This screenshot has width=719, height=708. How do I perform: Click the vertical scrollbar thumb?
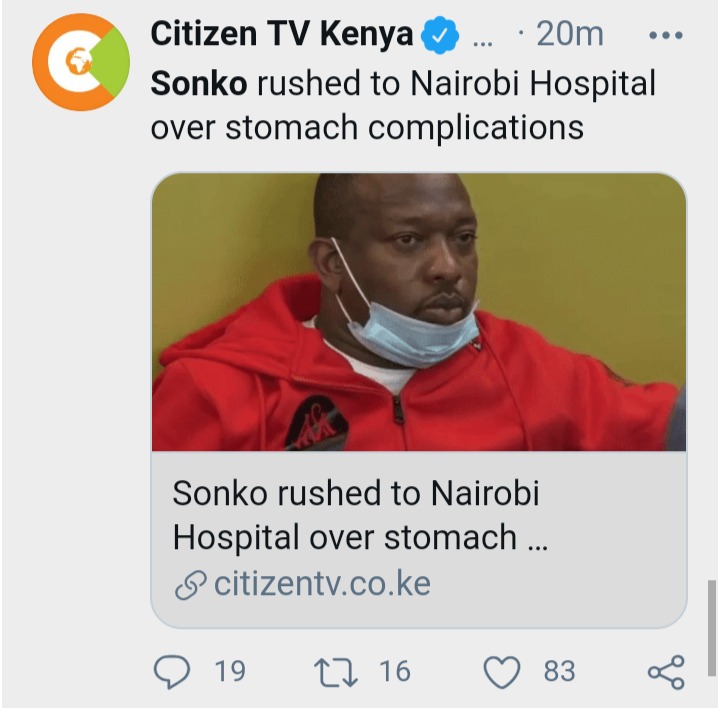[711, 628]
